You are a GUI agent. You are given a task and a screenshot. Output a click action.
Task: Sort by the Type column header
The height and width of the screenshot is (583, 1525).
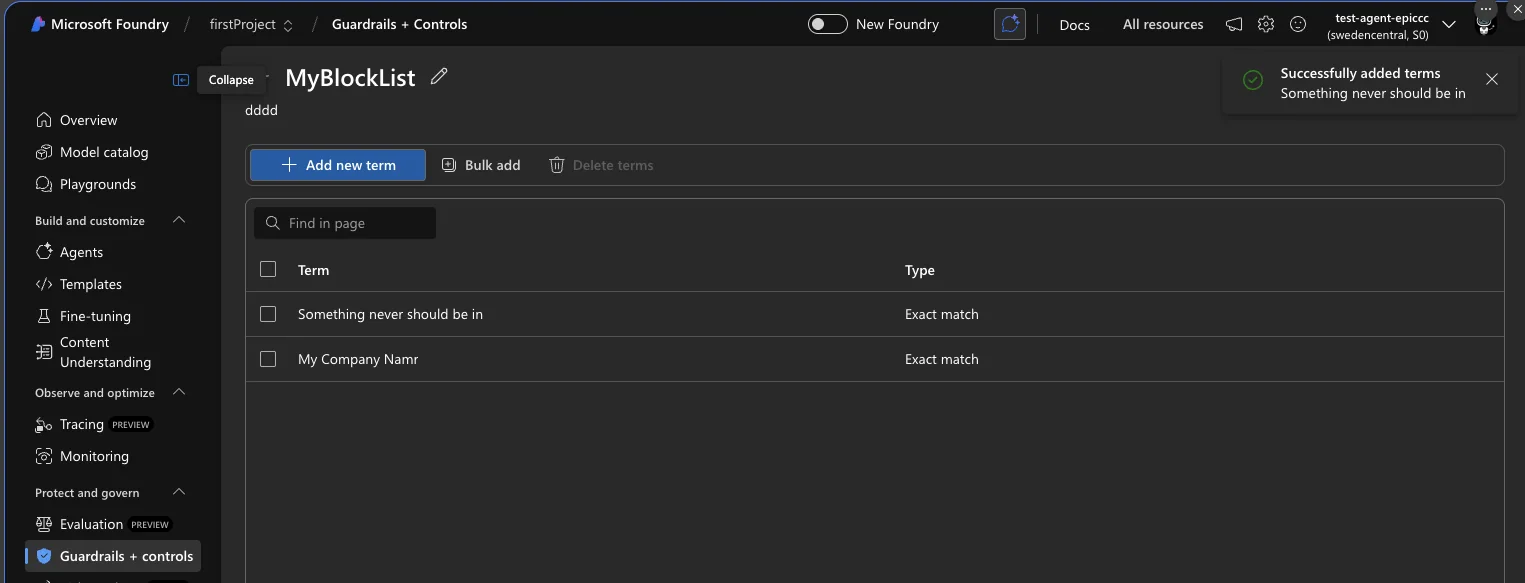click(920, 270)
